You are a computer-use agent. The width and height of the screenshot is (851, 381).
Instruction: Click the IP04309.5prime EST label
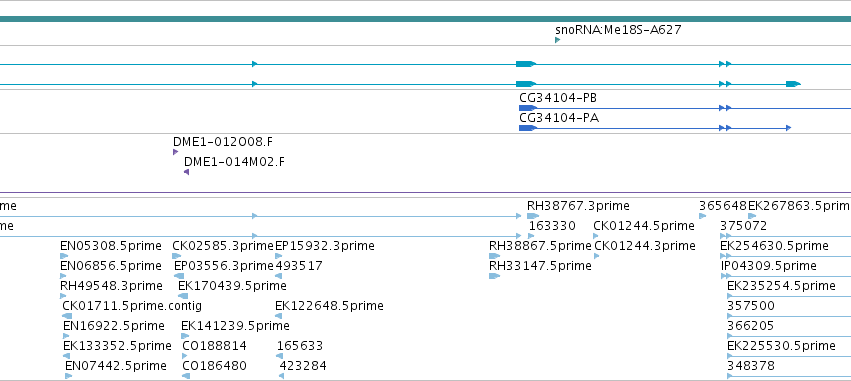[769, 265]
